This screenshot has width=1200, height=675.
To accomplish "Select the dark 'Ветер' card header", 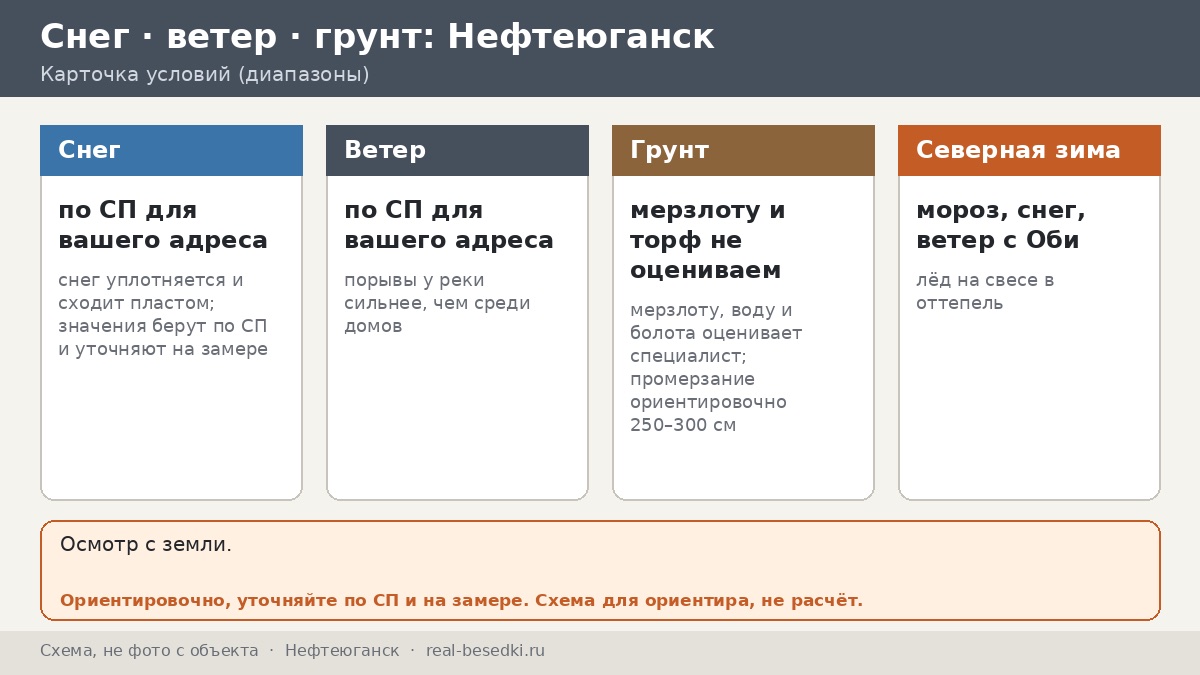I will coord(457,150).
